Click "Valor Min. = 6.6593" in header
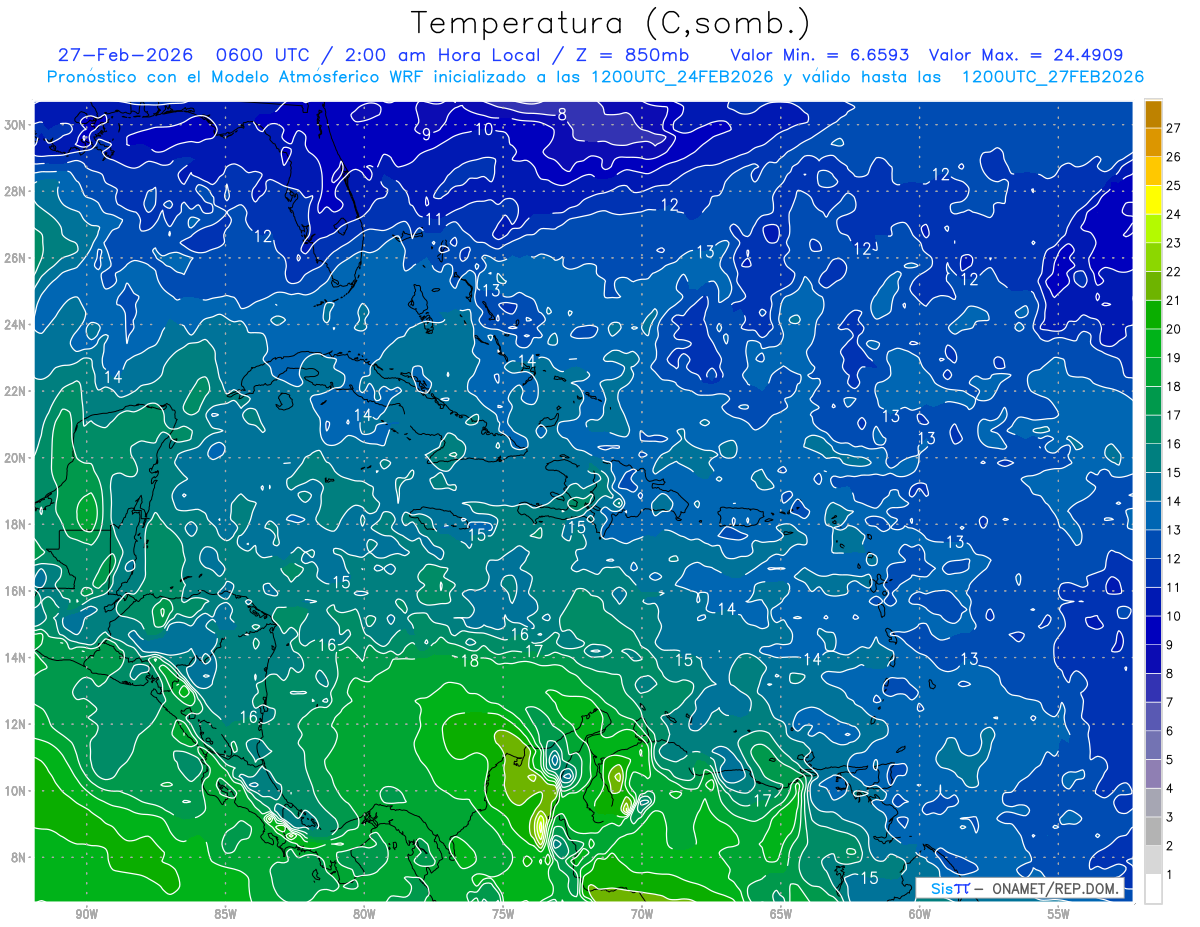 (820, 55)
